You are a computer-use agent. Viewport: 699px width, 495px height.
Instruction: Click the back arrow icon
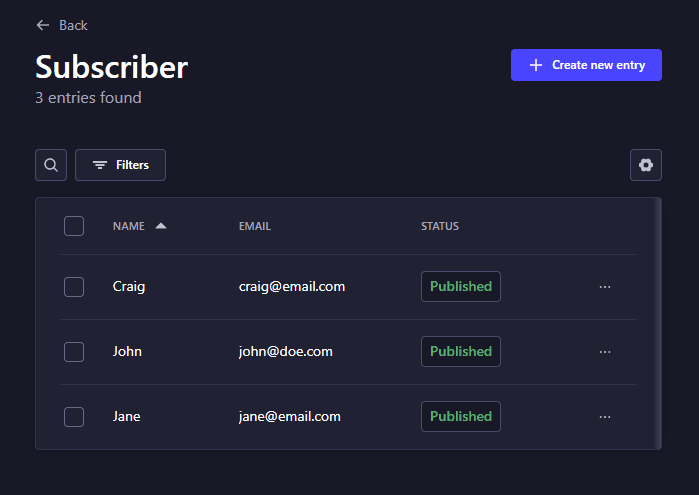point(42,25)
